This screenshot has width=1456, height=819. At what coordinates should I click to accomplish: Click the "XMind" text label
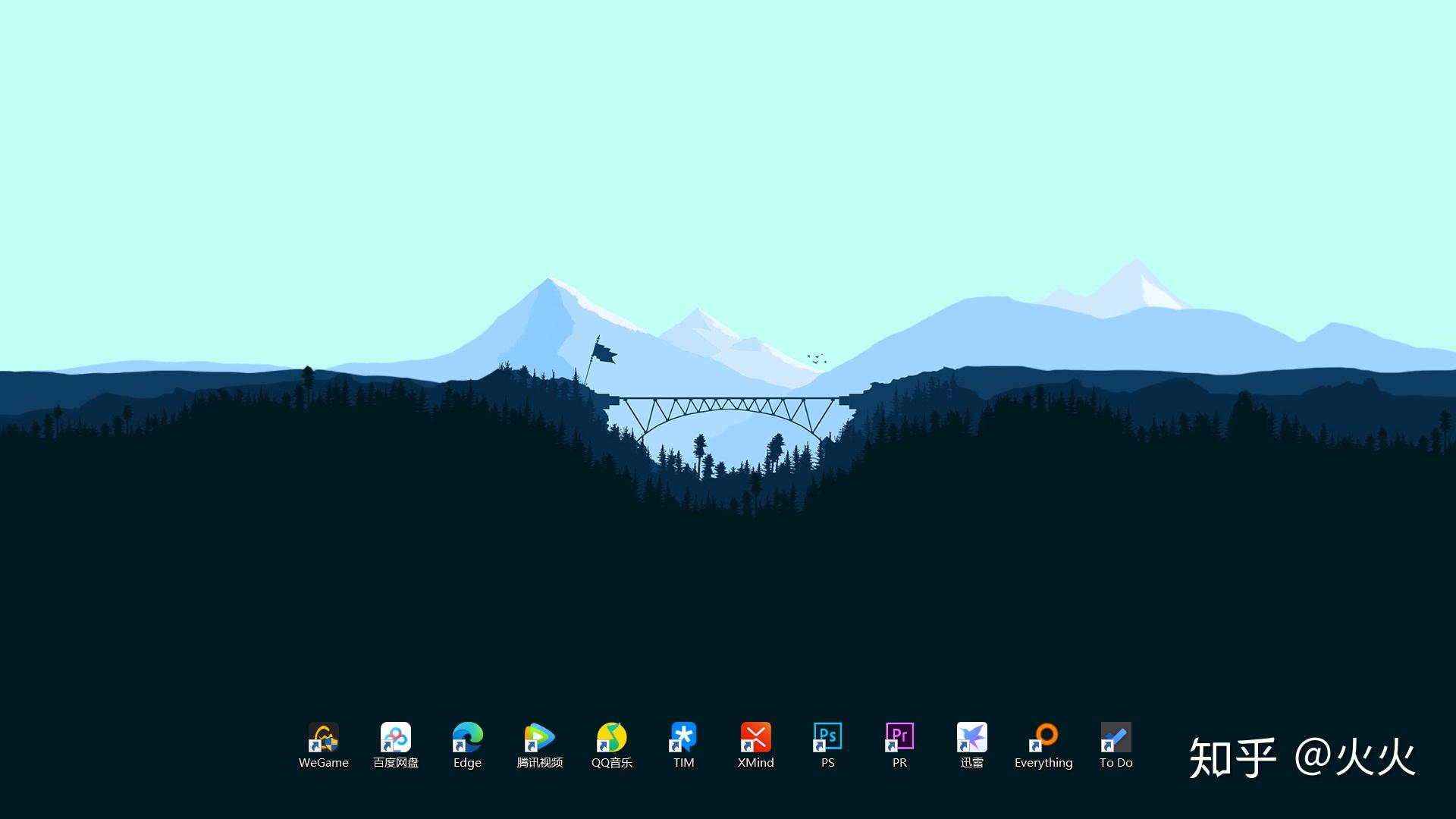755,763
